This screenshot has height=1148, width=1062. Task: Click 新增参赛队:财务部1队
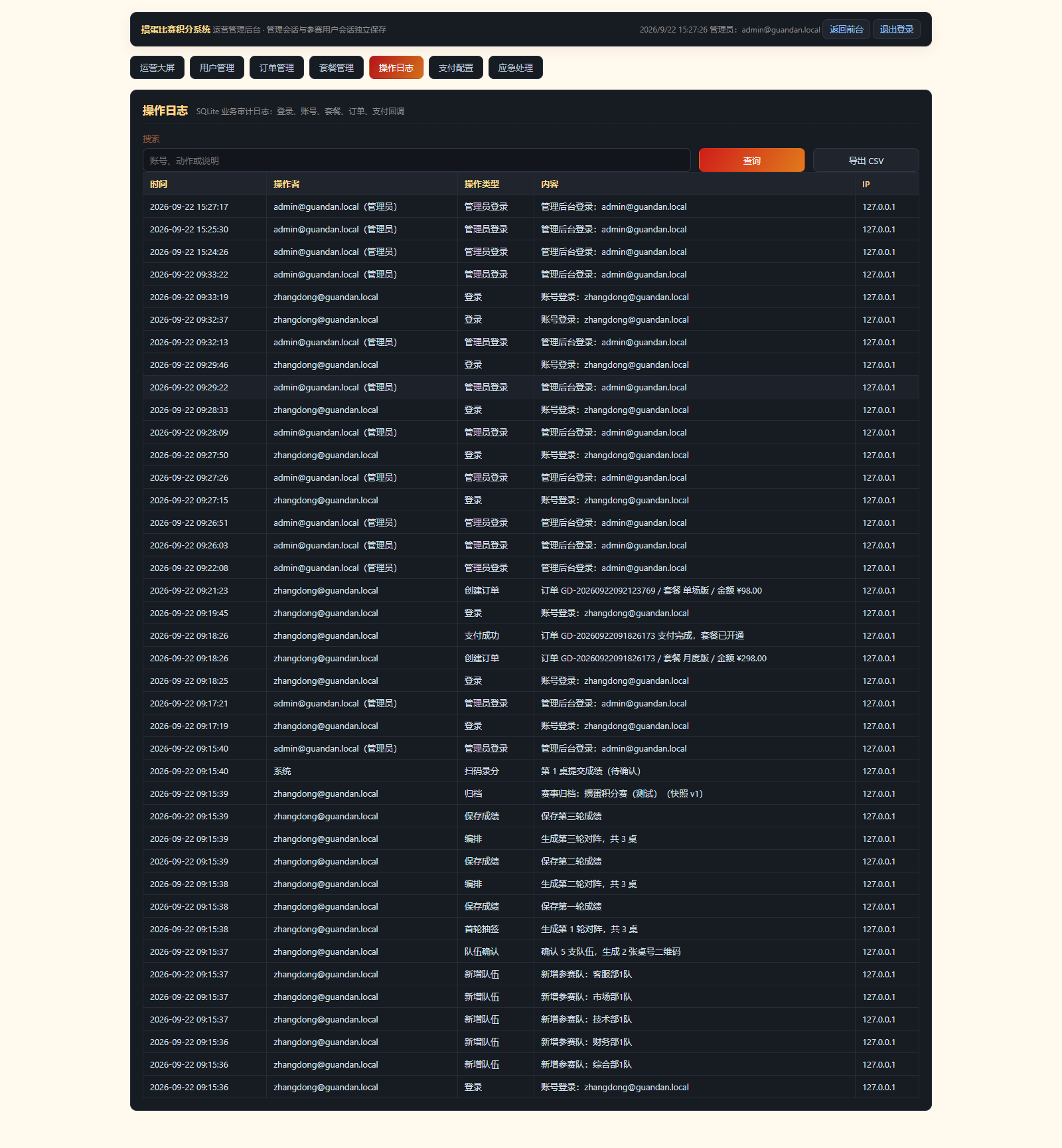coord(586,1042)
